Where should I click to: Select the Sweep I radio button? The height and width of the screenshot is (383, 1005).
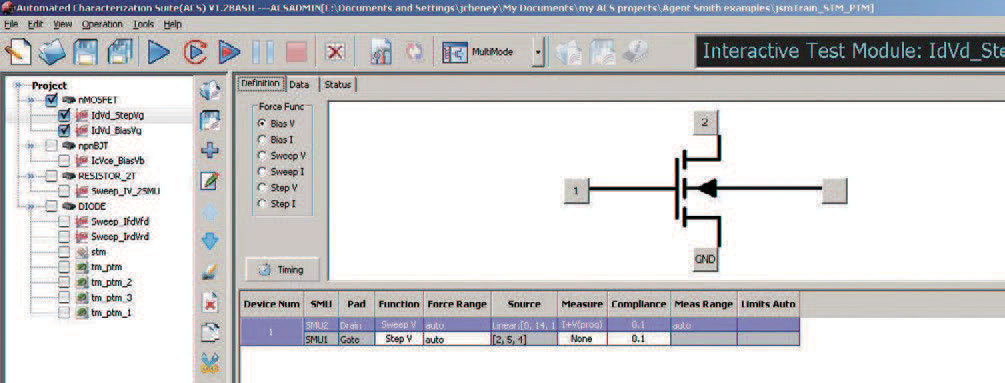point(262,172)
